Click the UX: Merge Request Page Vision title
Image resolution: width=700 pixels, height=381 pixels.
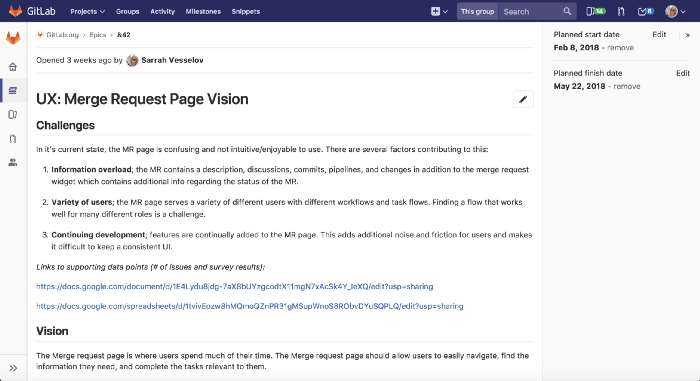coord(142,99)
